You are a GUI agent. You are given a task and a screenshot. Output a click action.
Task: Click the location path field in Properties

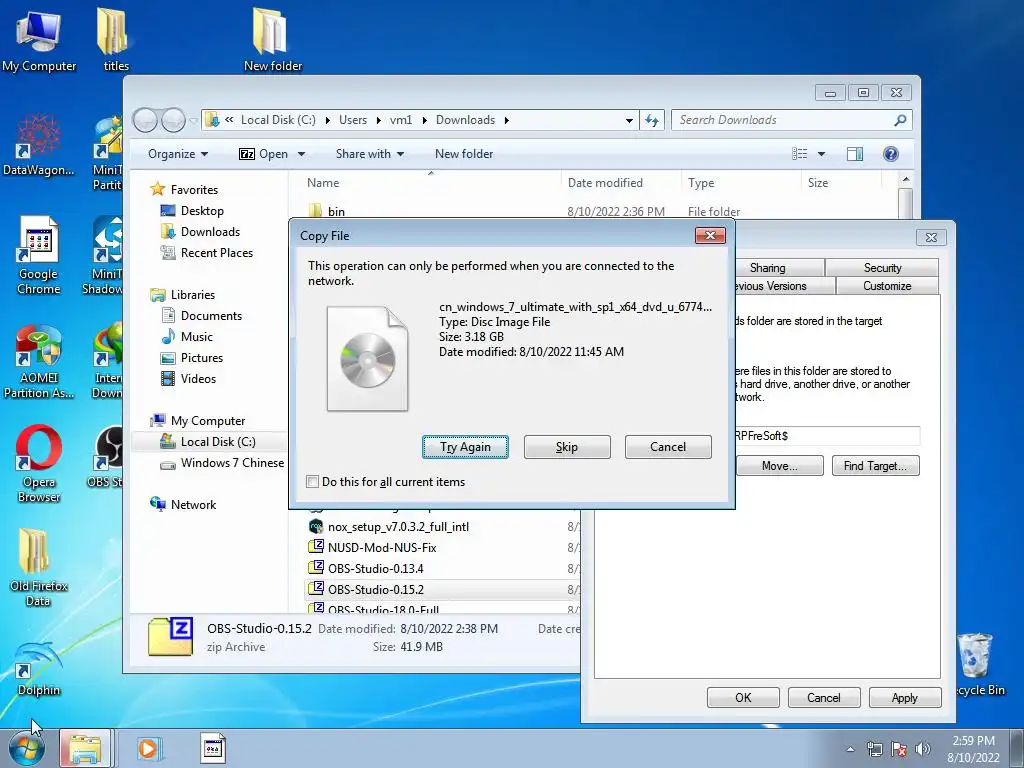pyautogui.click(x=827, y=436)
